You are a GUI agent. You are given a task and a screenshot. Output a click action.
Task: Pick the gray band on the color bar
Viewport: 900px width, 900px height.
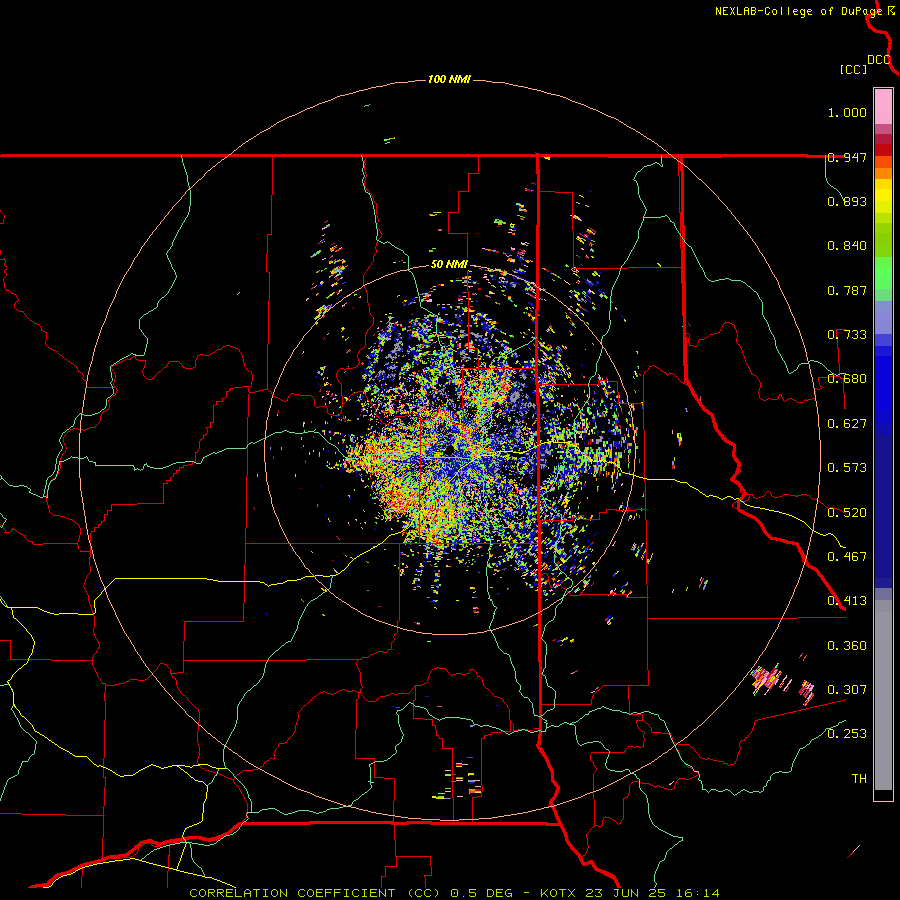point(883,695)
